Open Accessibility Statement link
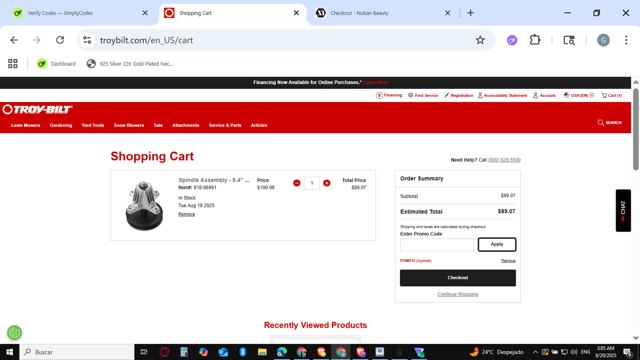Viewport: 640px width, 360px height. coord(502,95)
